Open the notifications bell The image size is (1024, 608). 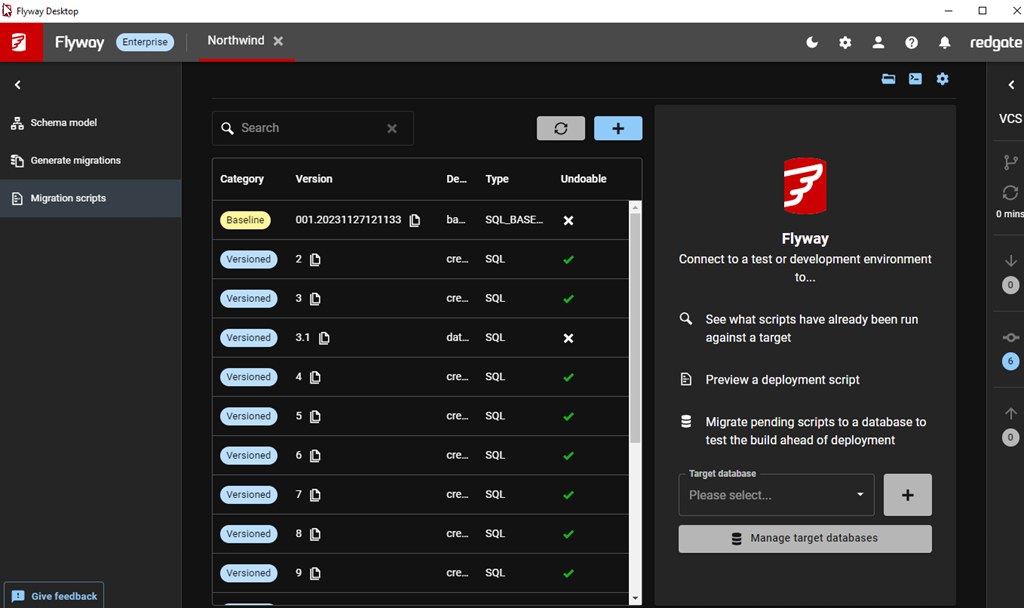tap(944, 43)
